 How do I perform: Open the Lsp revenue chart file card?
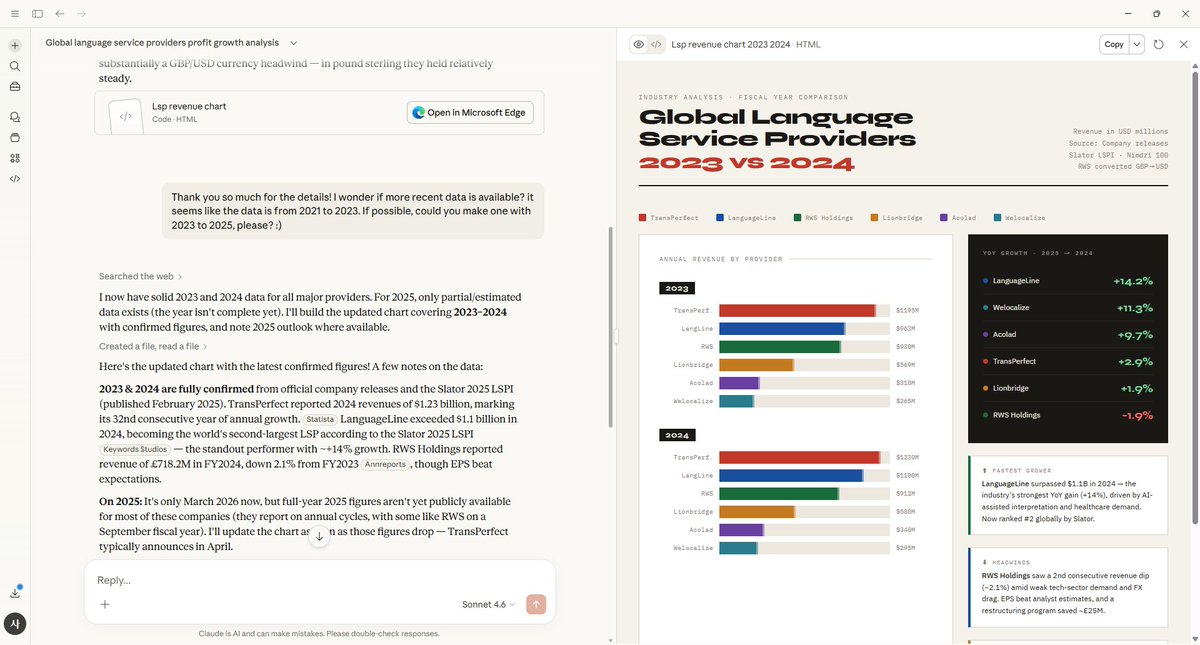click(x=320, y=113)
